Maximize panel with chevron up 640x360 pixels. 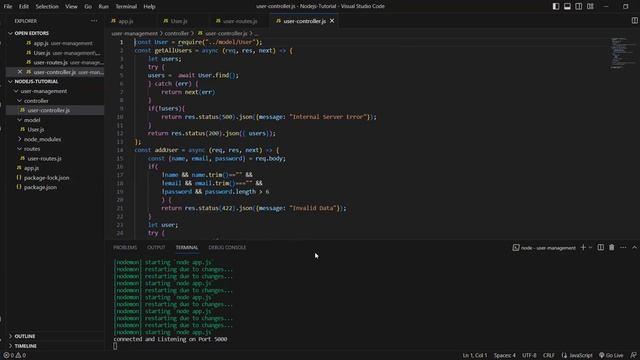pos(634,247)
